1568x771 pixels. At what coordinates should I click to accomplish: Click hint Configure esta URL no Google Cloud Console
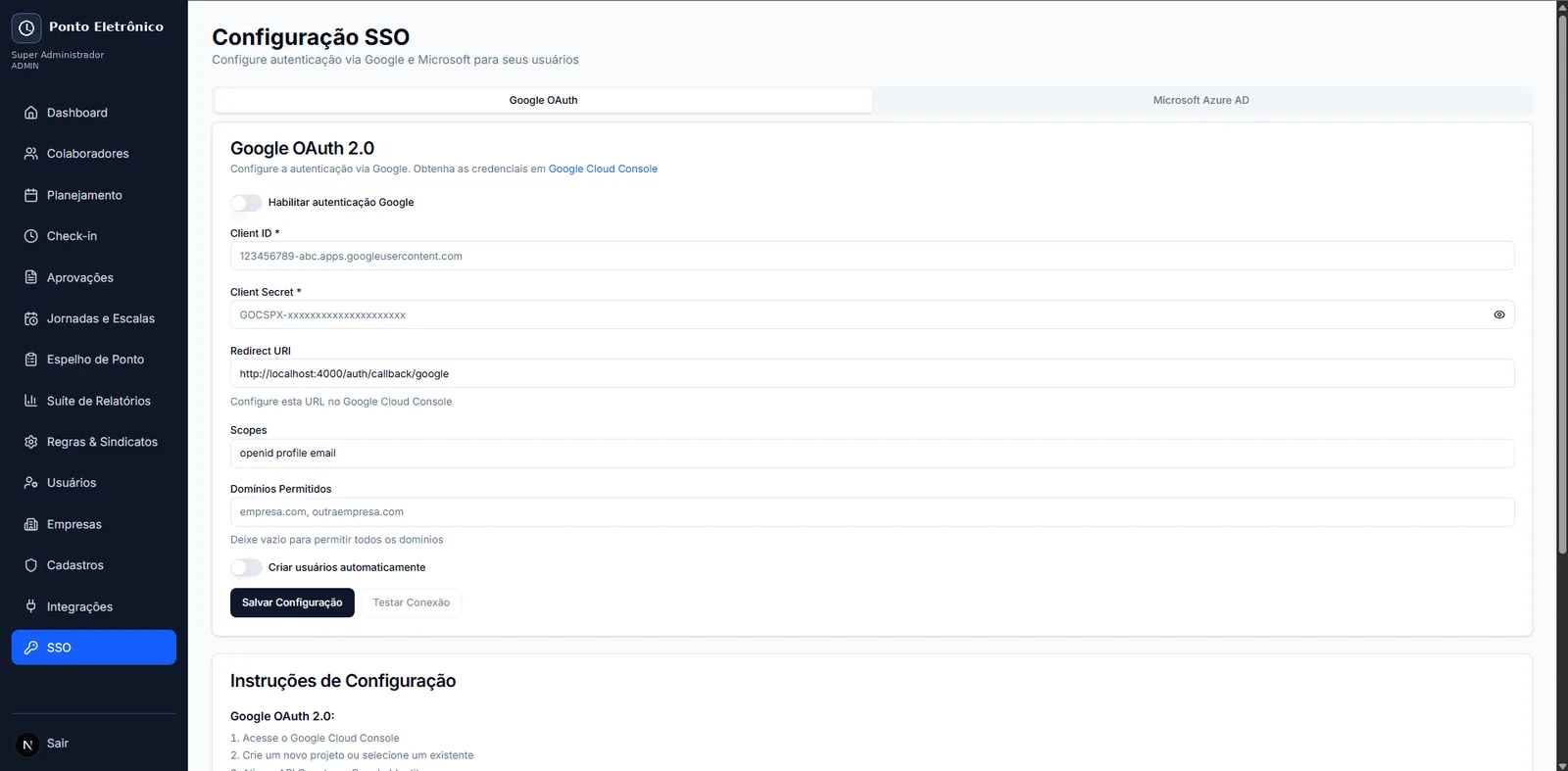pos(341,402)
